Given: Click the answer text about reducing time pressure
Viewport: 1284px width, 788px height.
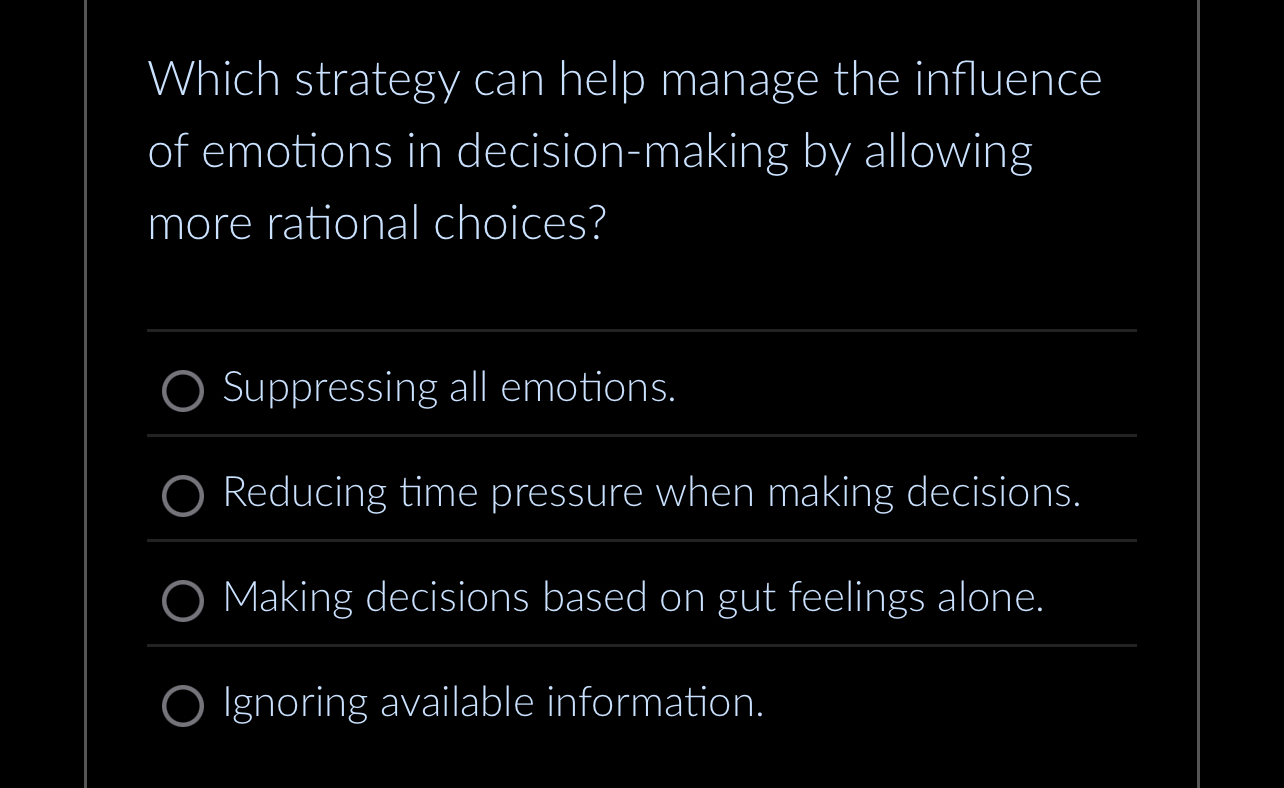Looking at the screenshot, I should (x=651, y=493).
